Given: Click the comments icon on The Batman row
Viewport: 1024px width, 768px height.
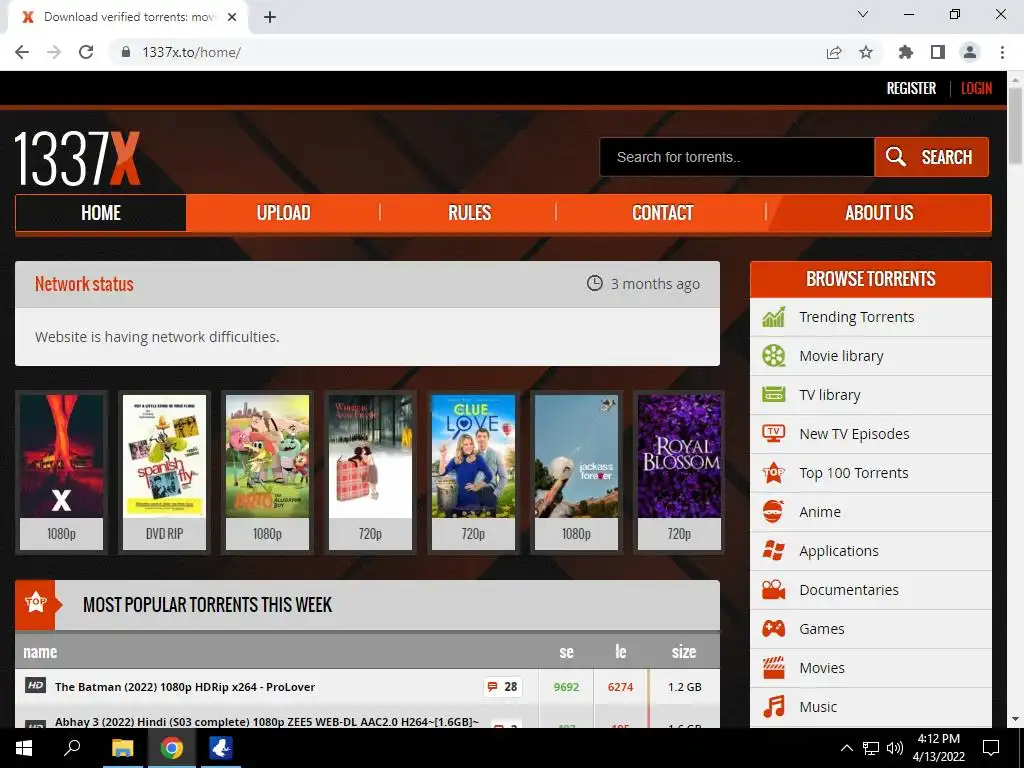Looking at the screenshot, I should 492,687.
